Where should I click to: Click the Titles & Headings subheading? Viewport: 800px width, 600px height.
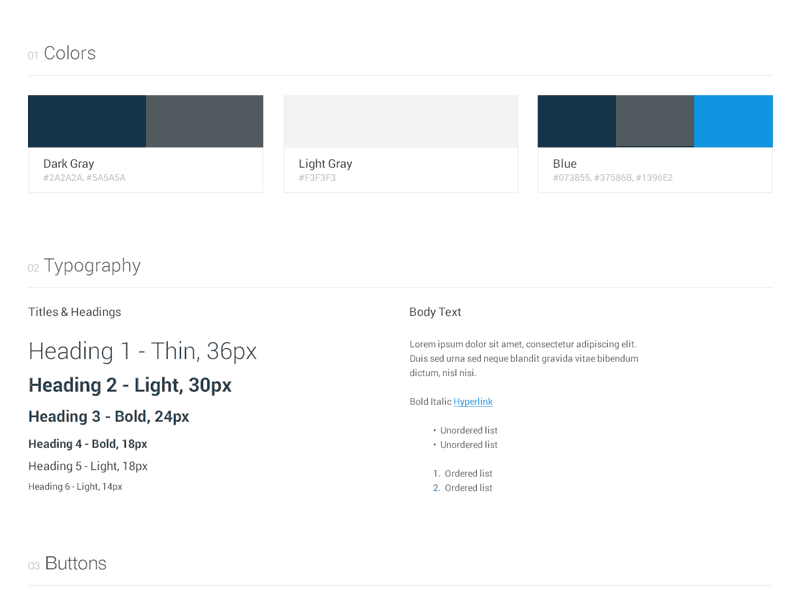point(74,312)
